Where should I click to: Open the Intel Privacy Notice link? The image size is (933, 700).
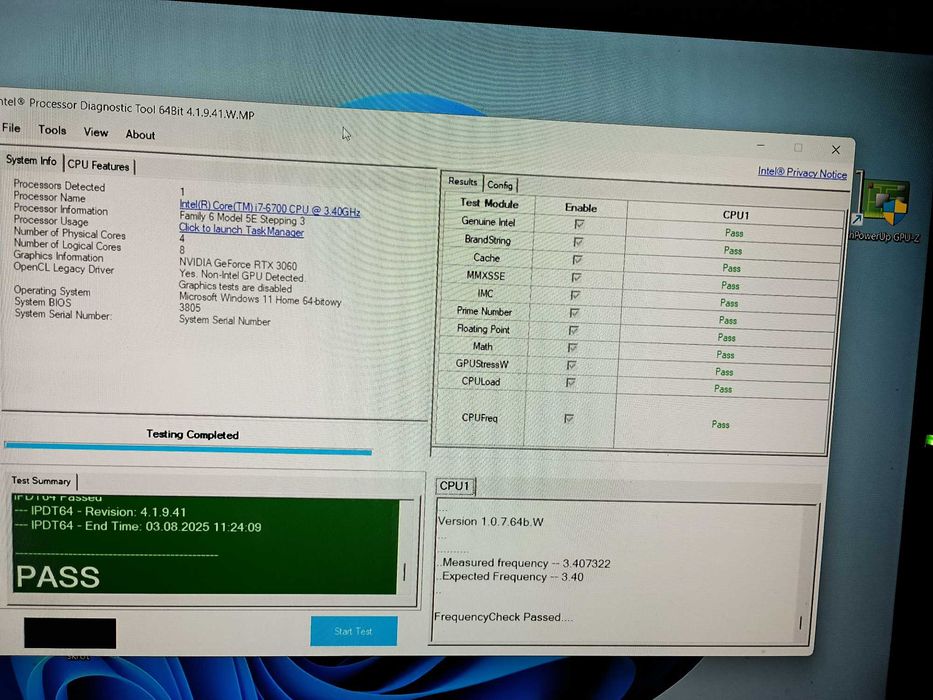click(x=802, y=173)
